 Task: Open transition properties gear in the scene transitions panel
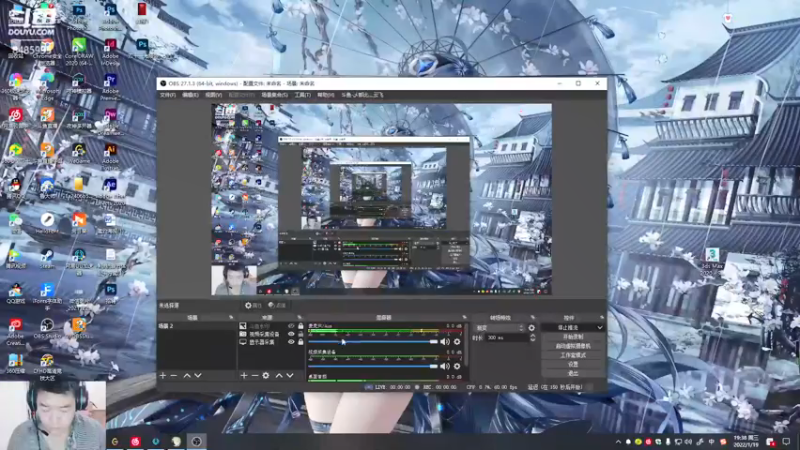click(532, 328)
